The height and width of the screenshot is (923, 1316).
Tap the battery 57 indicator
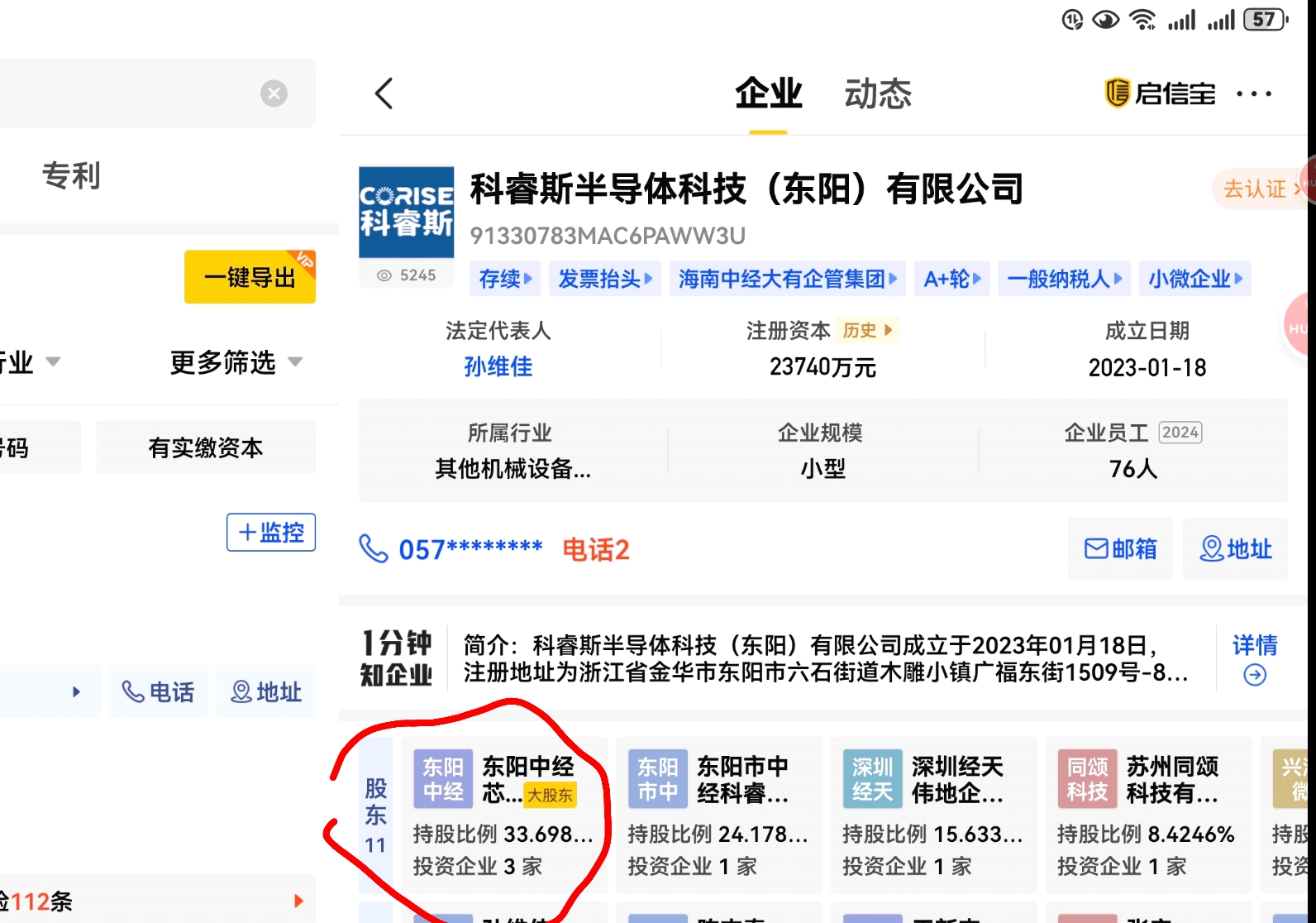point(1266,19)
